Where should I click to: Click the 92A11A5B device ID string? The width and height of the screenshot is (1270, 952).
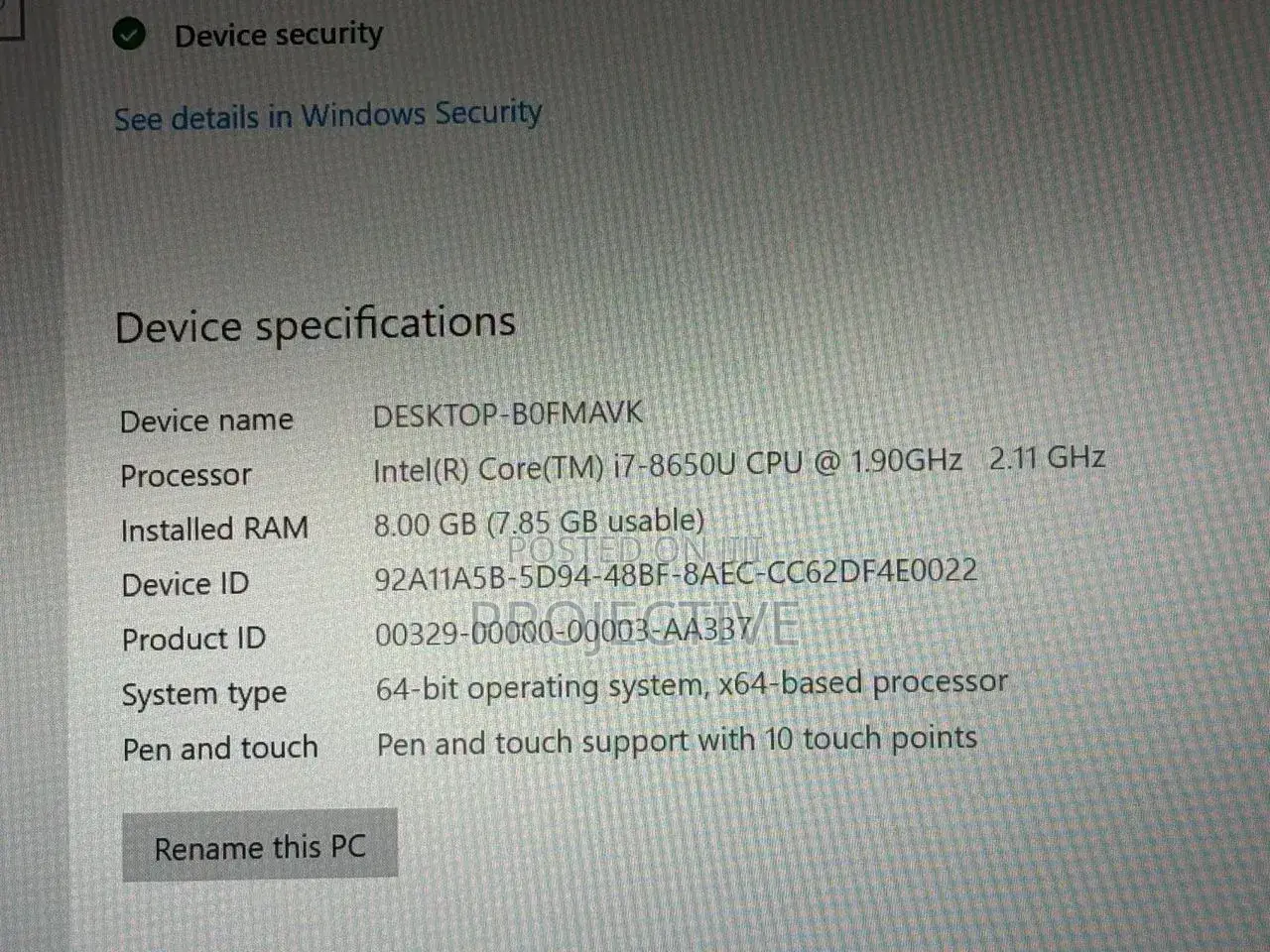(676, 574)
